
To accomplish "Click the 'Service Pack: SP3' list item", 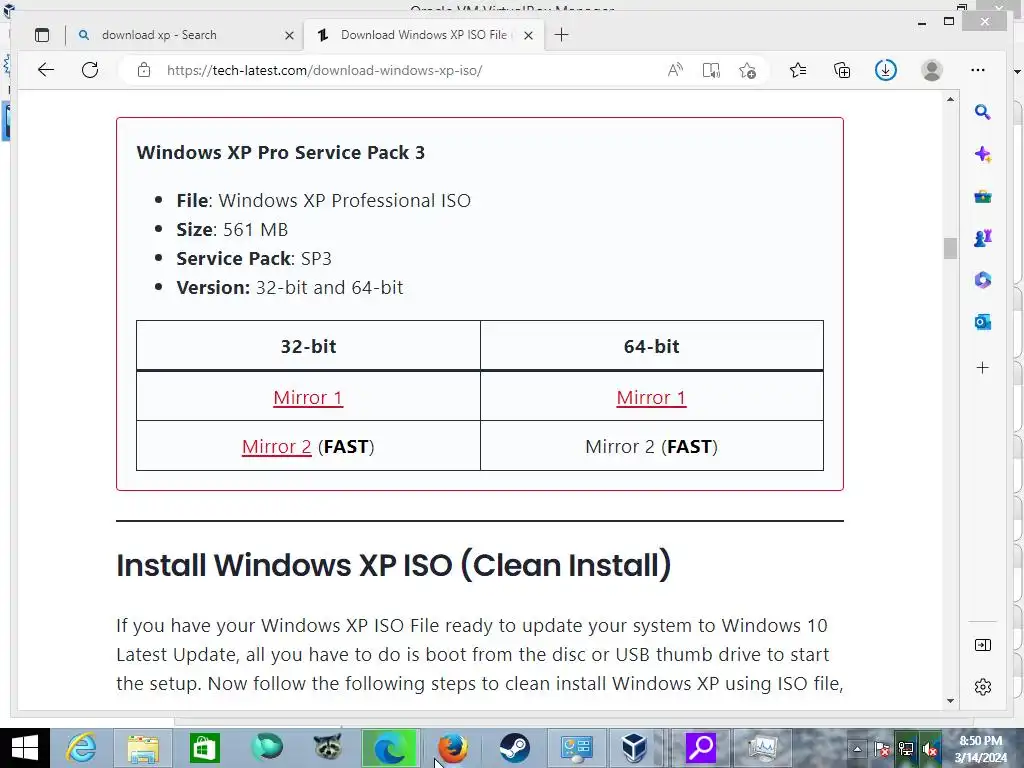I will tap(254, 259).
